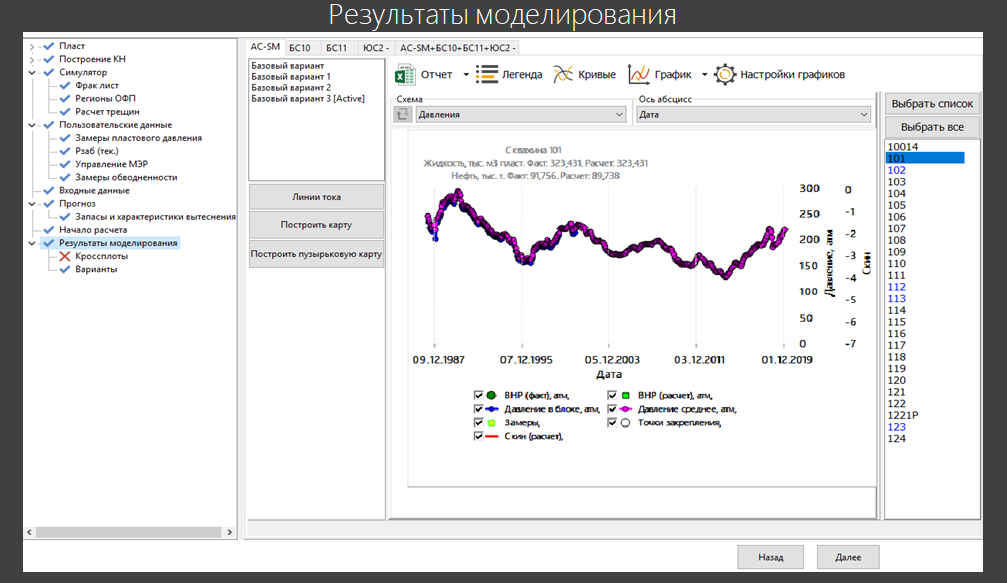This screenshot has height=583, width=1007.
Task: Click the checkmark icon beside Построение КН
Action: click(48, 59)
